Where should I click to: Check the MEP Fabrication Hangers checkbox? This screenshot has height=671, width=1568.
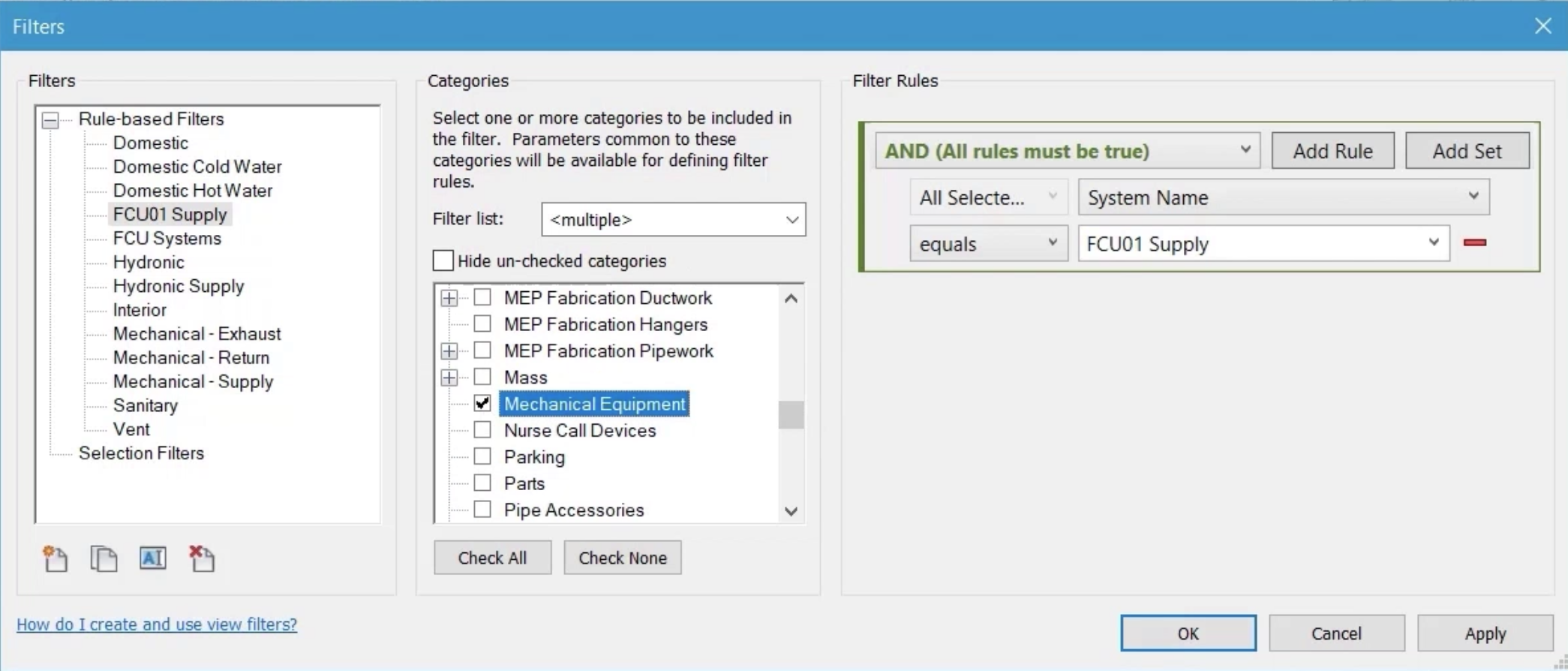pyautogui.click(x=482, y=323)
